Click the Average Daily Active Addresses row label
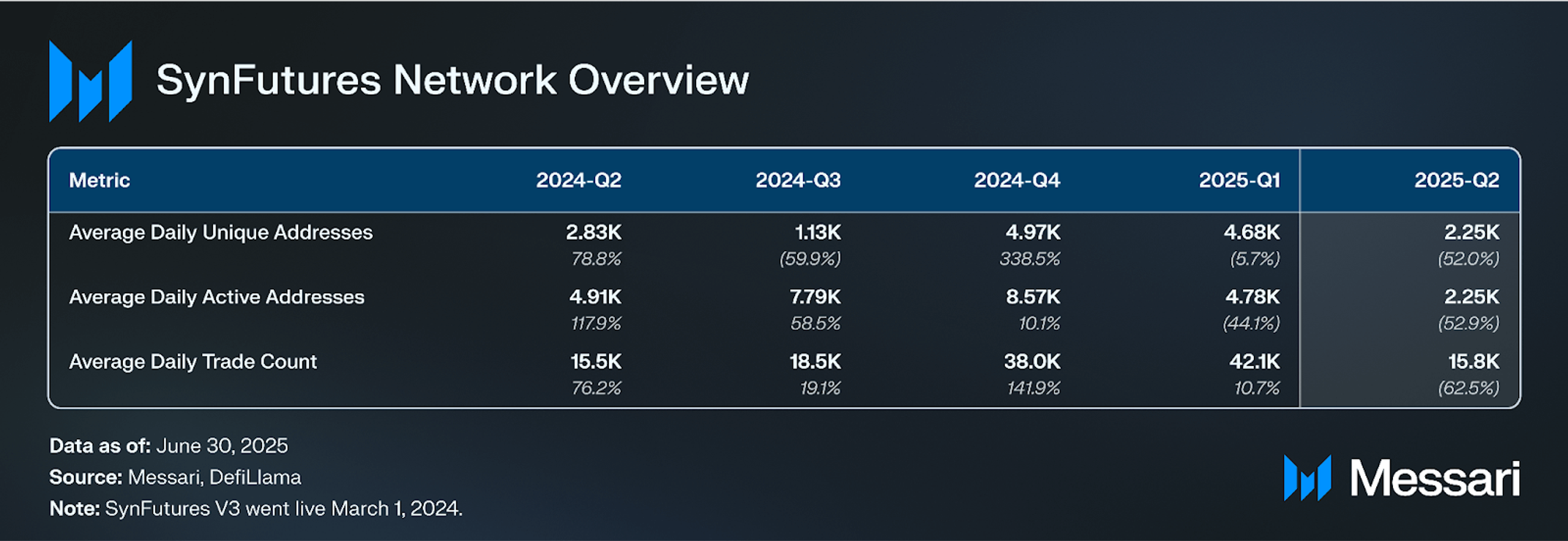Image resolution: width=1568 pixels, height=541 pixels. click(x=217, y=297)
